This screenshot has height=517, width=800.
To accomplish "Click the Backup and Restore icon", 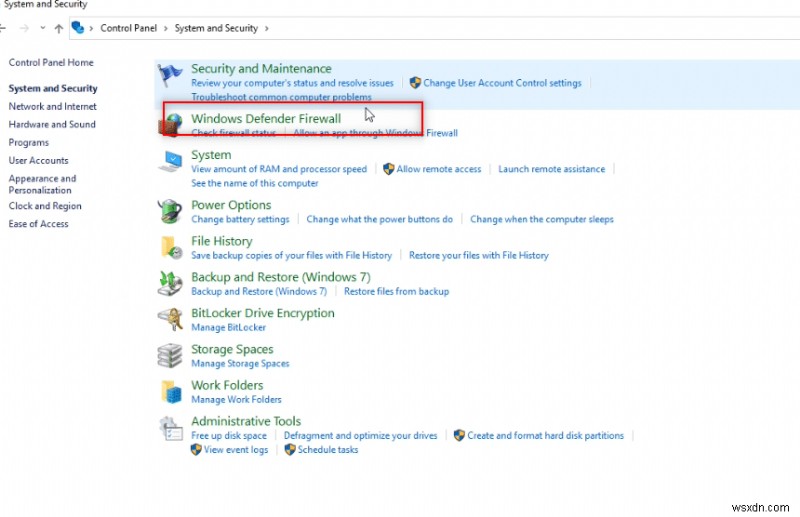I will (171, 283).
